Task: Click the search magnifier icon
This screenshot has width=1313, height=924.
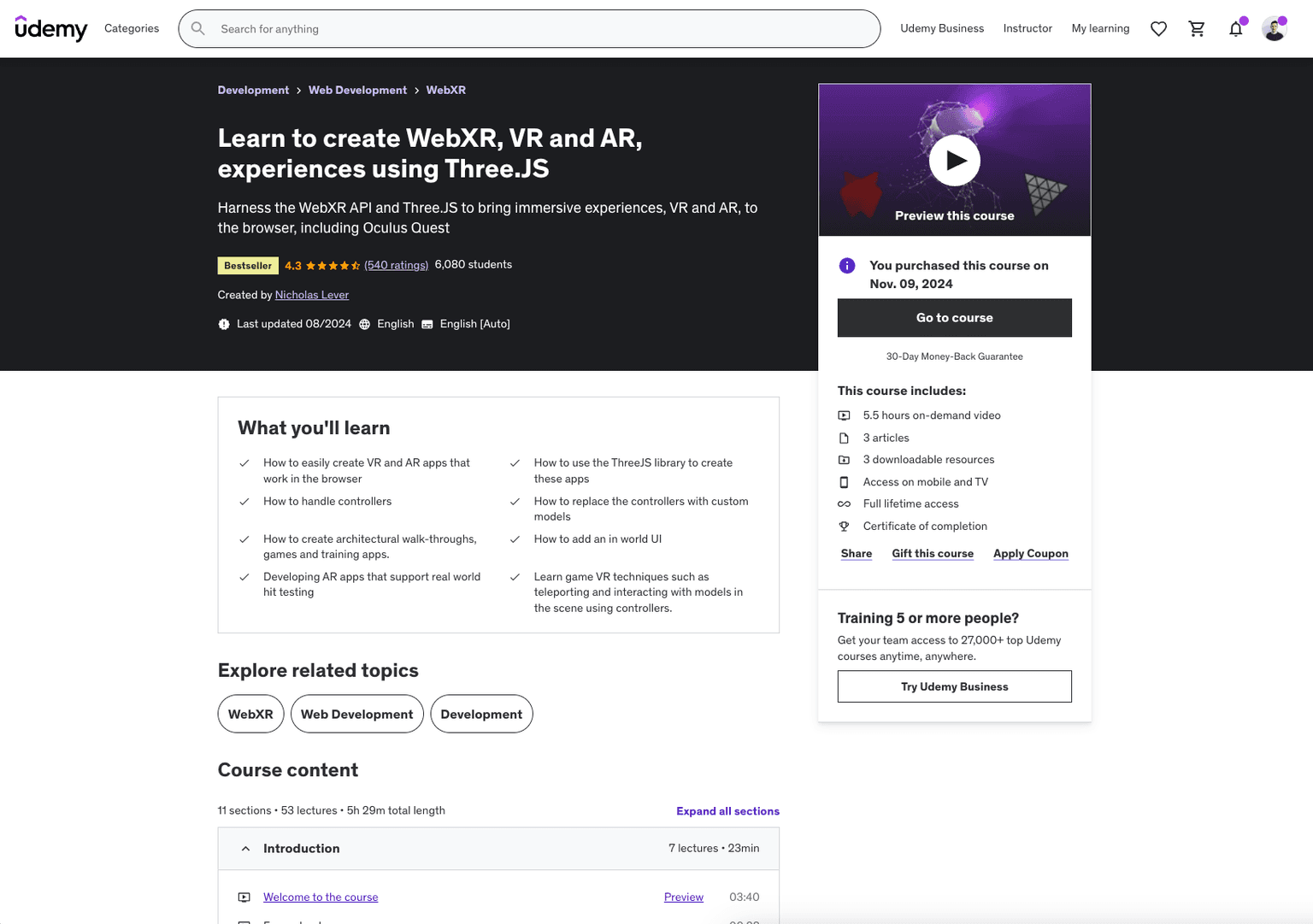Action: (197, 28)
